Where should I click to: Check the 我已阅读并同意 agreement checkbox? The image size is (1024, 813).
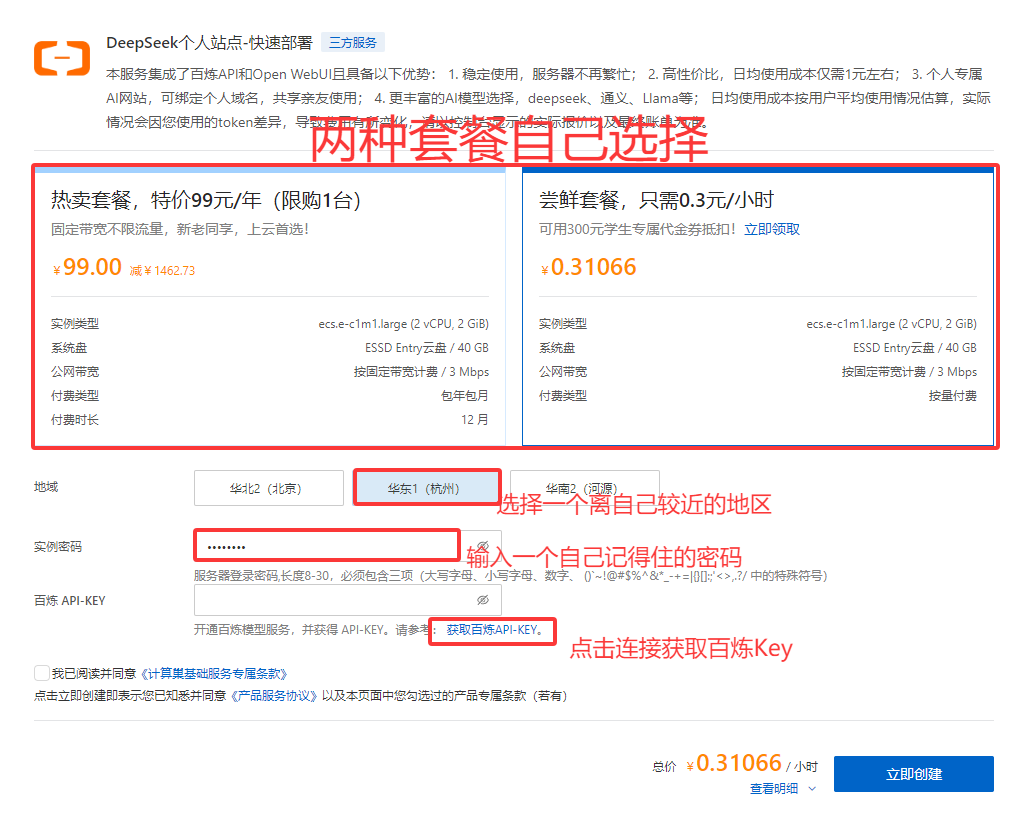coord(41,673)
